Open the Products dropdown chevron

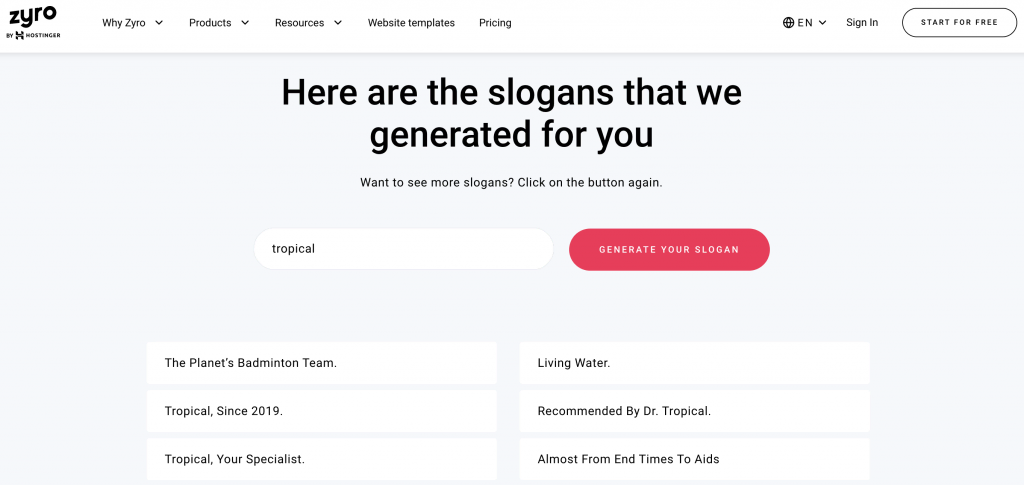[245, 23]
